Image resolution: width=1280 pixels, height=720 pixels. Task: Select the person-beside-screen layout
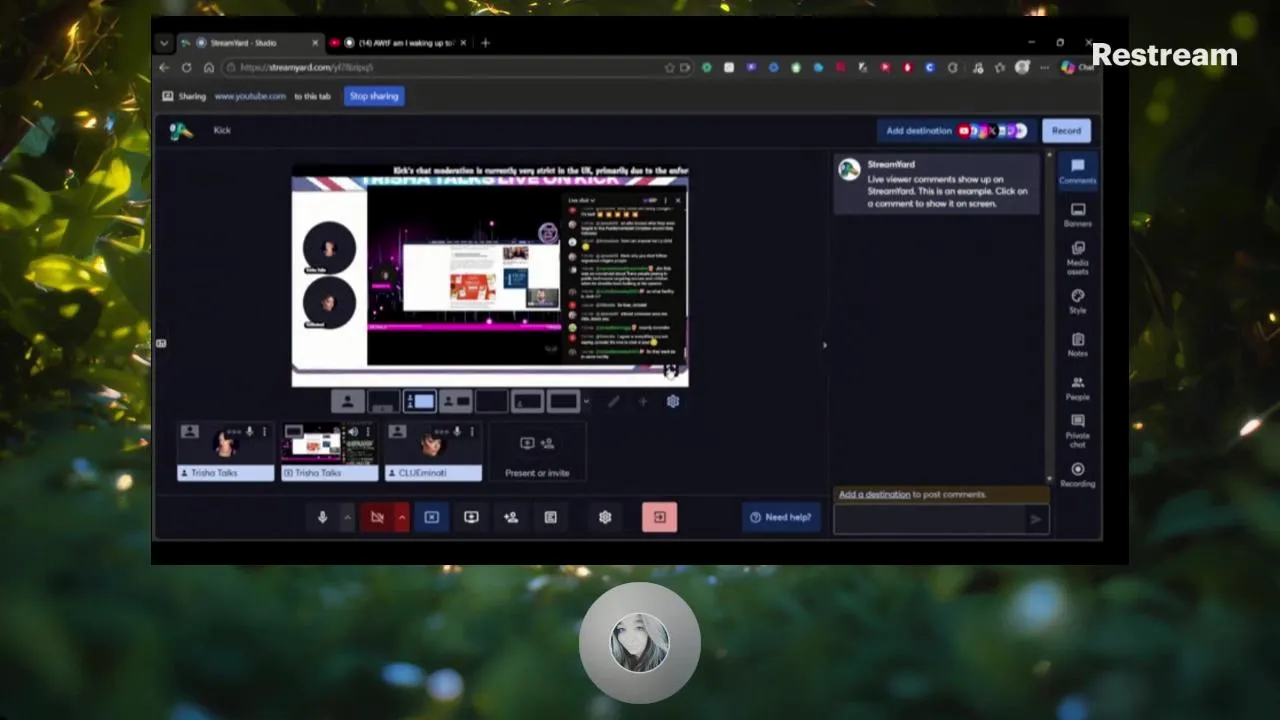[x=455, y=401]
